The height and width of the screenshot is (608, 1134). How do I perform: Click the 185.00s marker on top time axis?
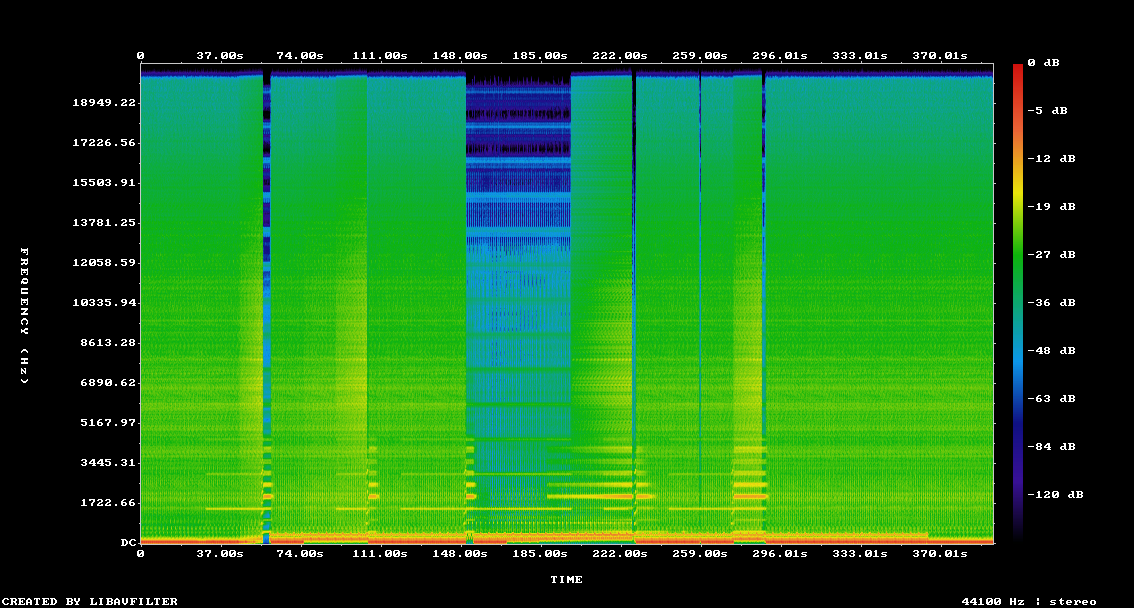(540, 56)
